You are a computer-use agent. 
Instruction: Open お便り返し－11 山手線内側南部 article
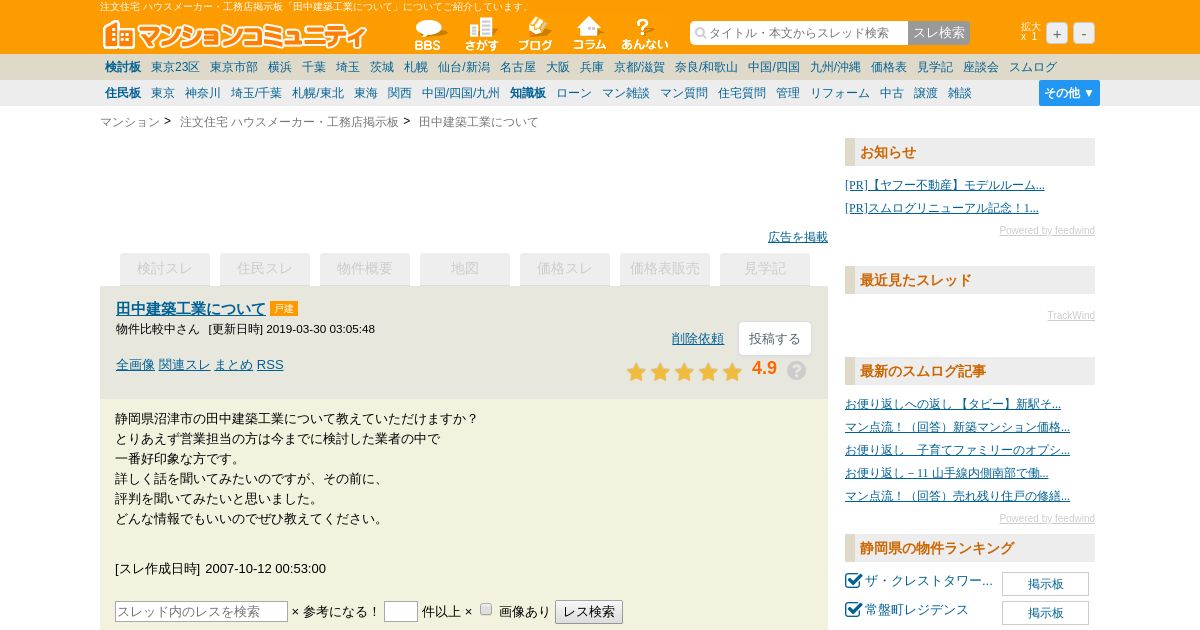(x=947, y=473)
